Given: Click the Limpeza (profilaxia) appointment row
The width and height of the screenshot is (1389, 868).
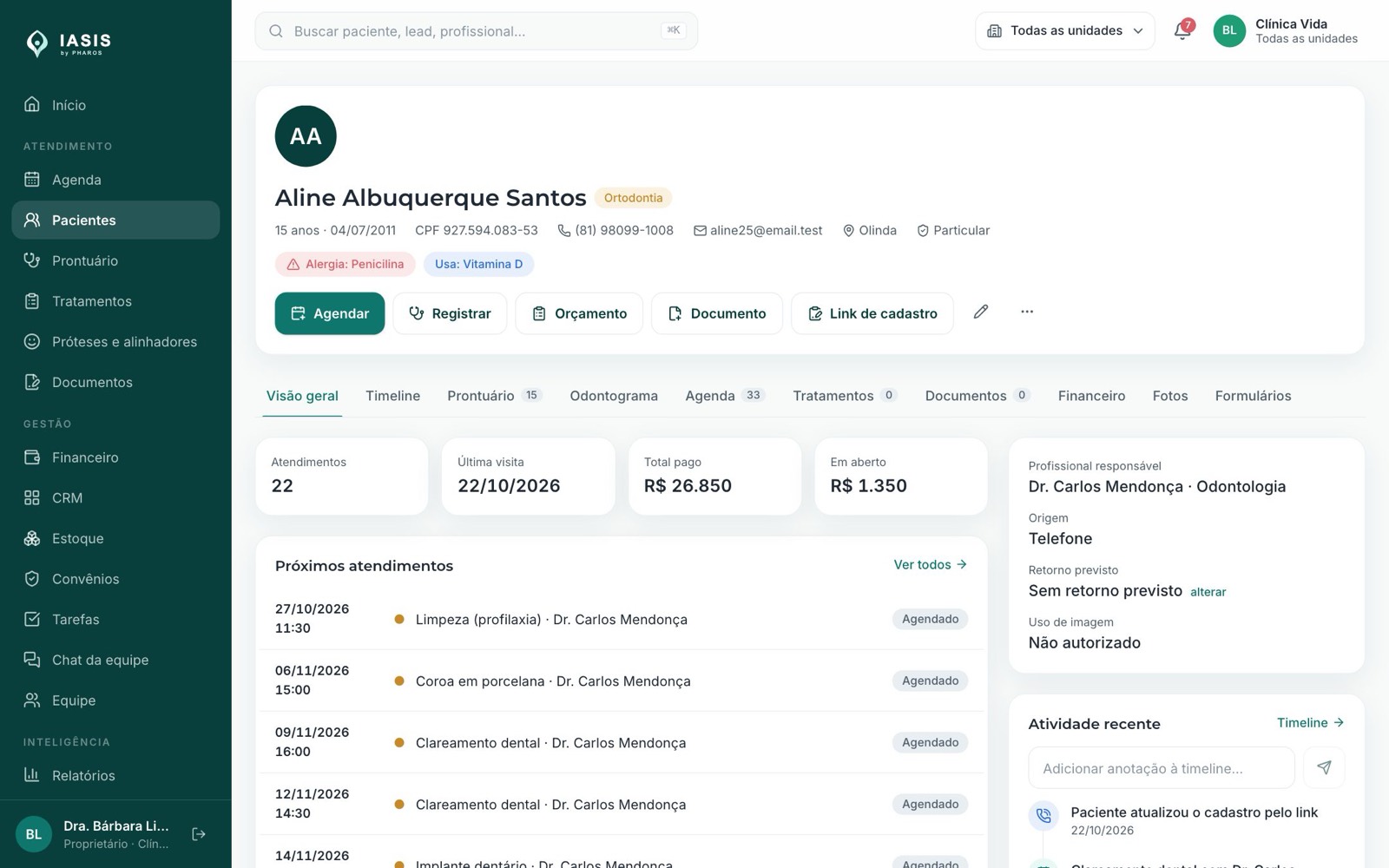Looking at the screenshot, I should (x=622, y=619).
